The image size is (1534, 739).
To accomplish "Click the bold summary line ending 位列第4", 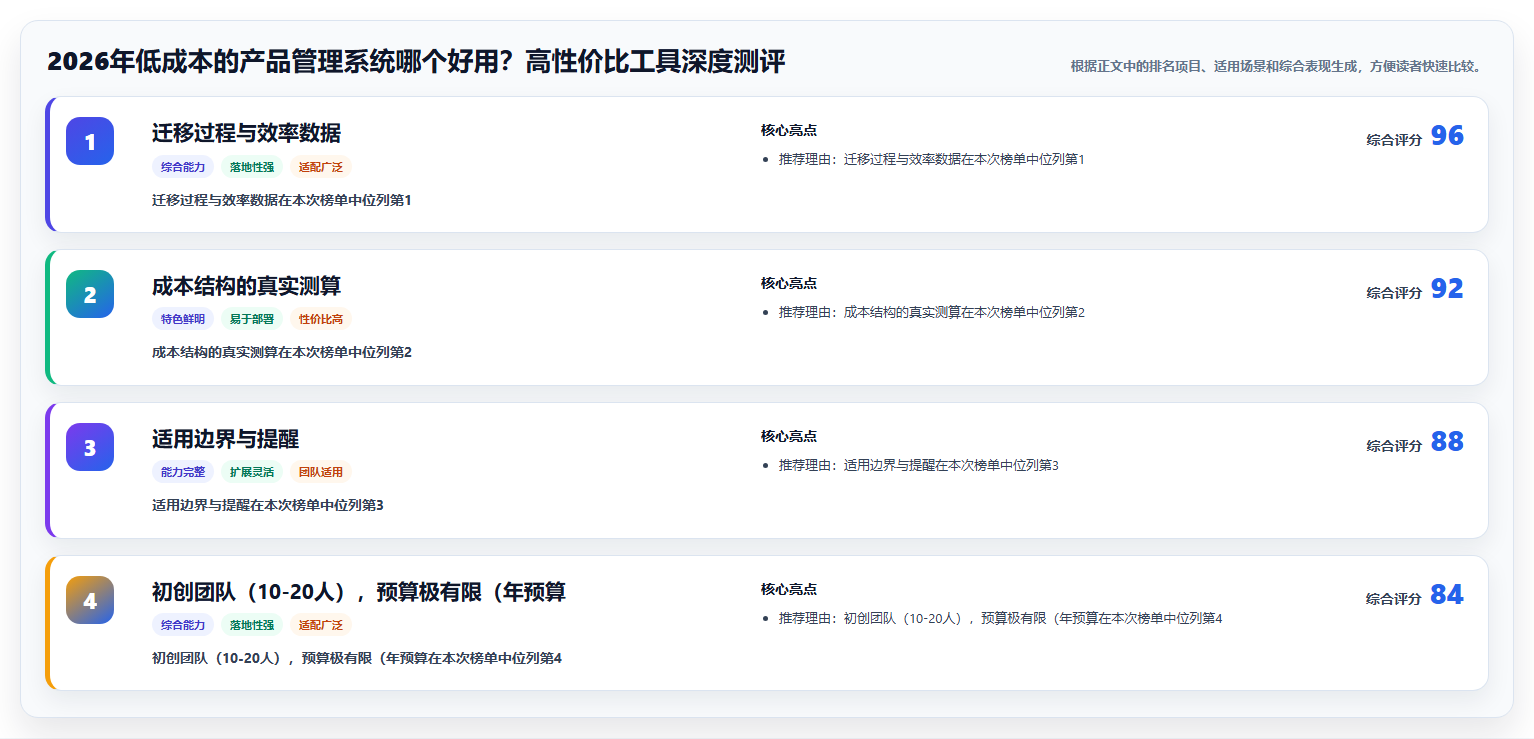I will pos(357,658).
